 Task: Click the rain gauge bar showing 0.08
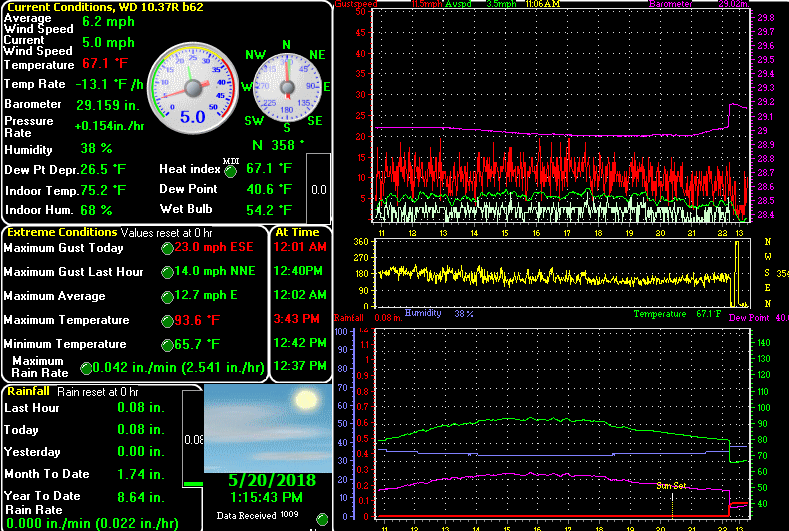[193, 439]
